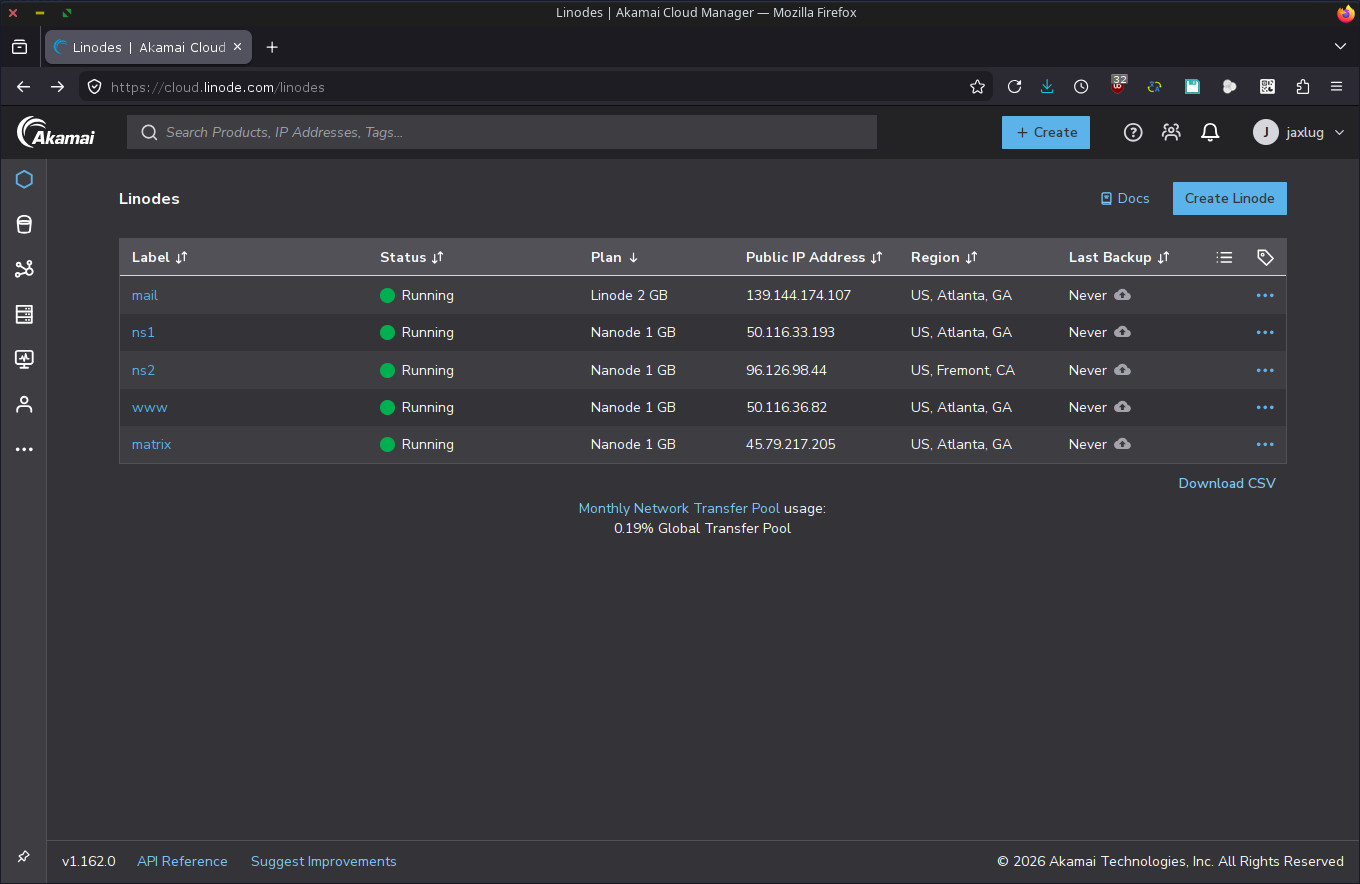
Task: Click IP address 139.144.174.107
Action: click(798, 295)
